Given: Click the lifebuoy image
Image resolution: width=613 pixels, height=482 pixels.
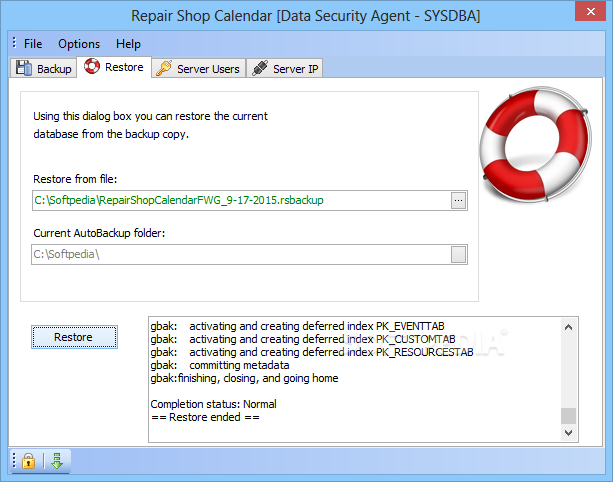Looking at the screenshot, I should [x=536, y=143].
